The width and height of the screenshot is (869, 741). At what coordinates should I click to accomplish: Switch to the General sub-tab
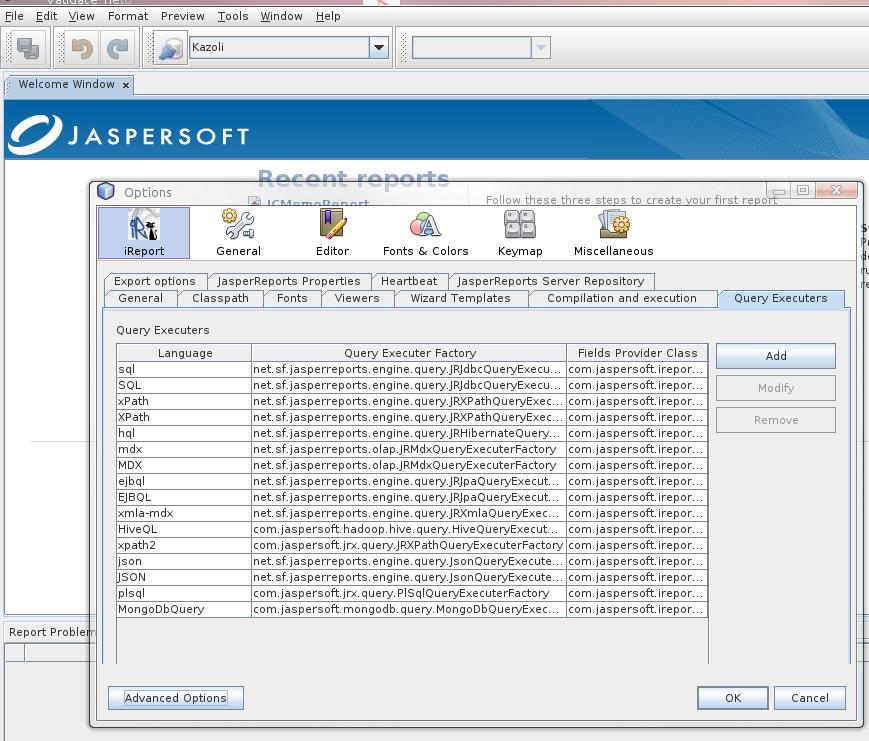click(141, 298)
